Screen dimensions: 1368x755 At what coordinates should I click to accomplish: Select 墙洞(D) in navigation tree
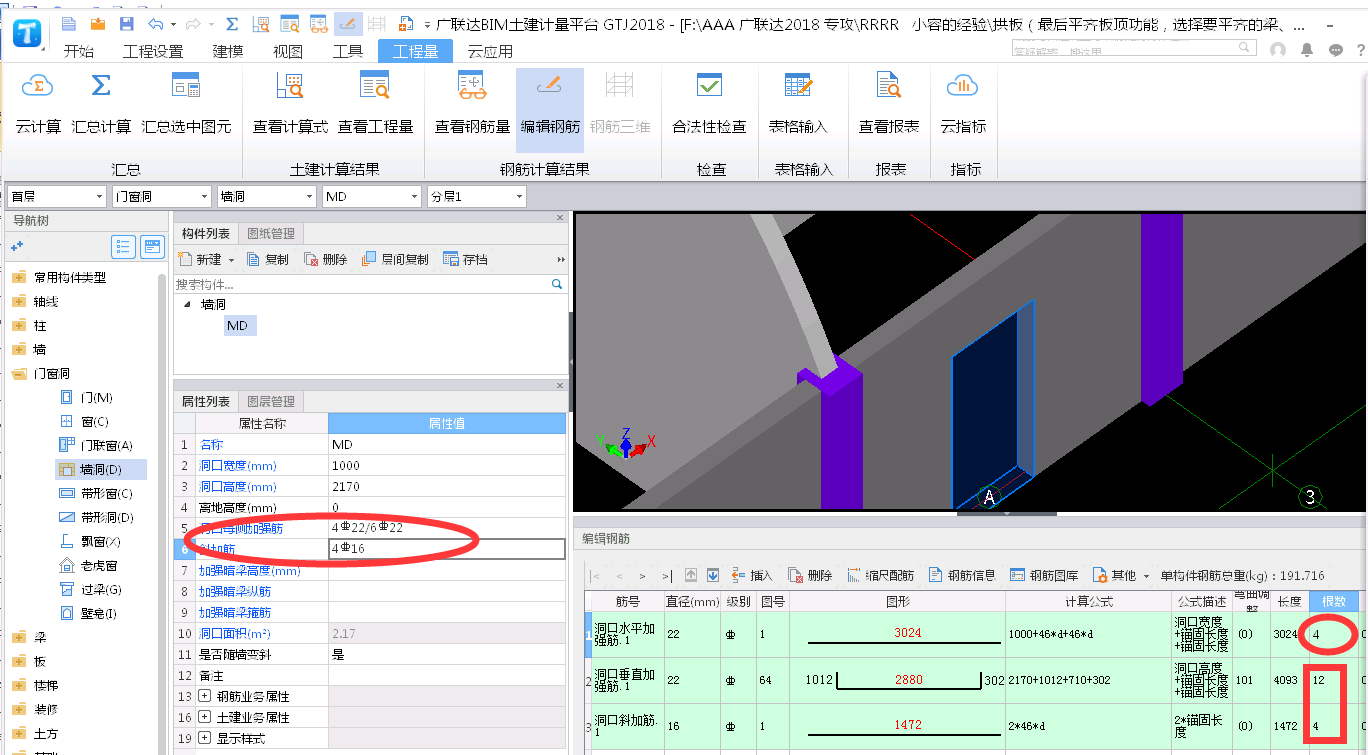click(100, 470)
